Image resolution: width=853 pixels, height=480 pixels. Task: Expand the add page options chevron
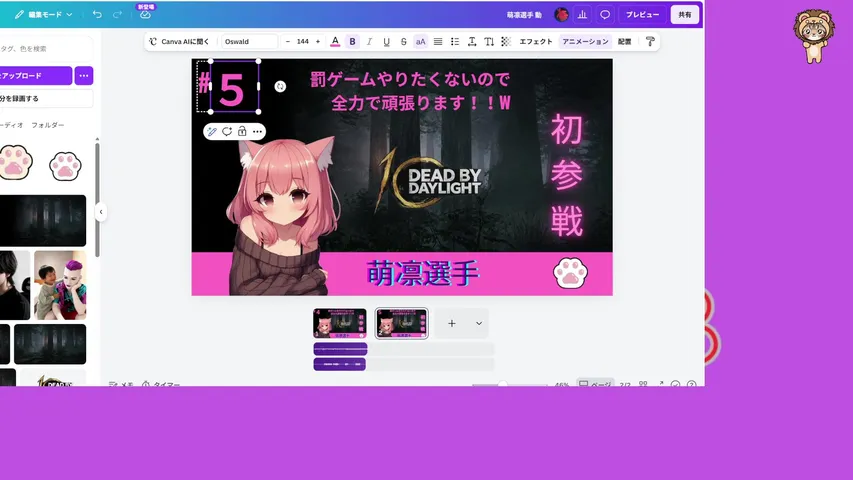pyautogui.click(x=479, y=323)
